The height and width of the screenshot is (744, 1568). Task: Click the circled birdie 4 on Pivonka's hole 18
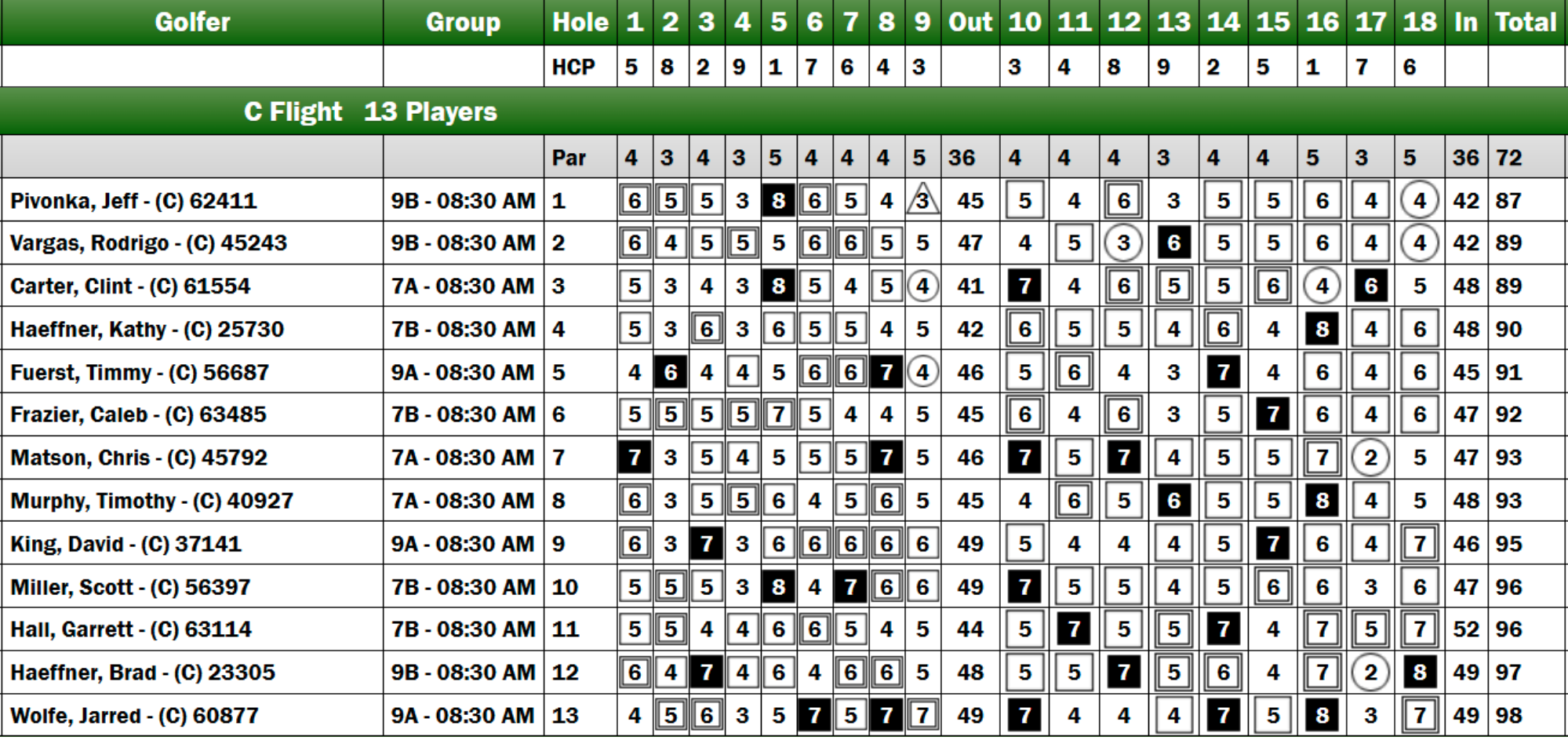click(1420, 201)
